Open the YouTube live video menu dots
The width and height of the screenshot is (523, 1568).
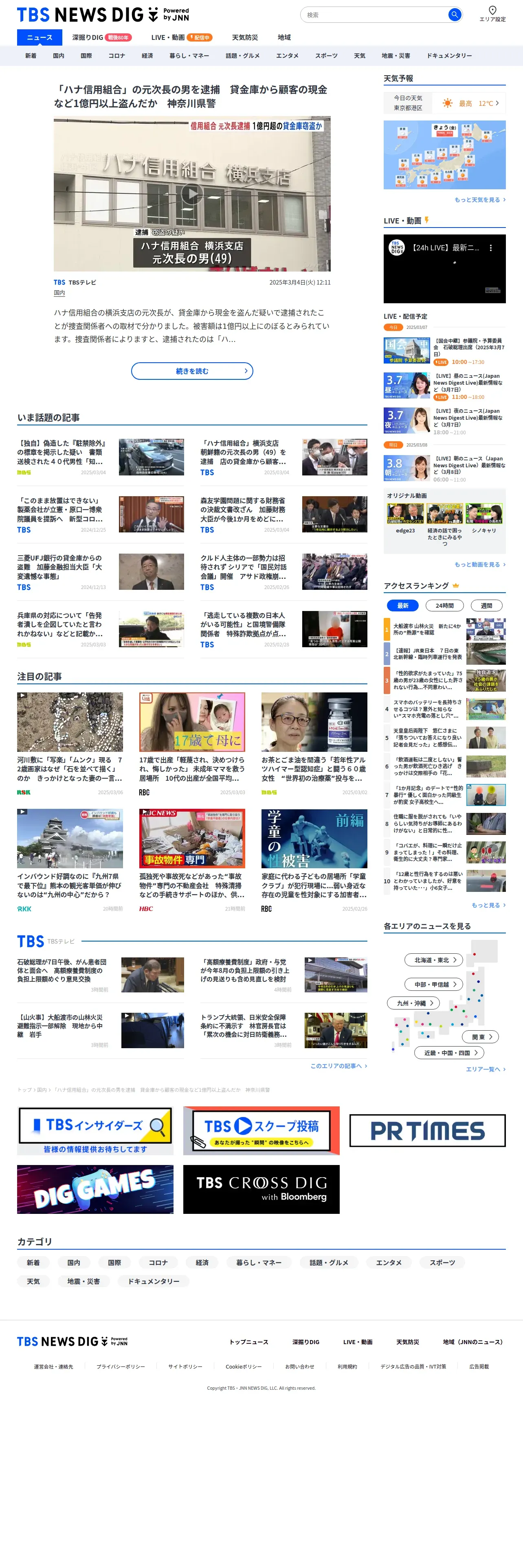tap(490, 248)
